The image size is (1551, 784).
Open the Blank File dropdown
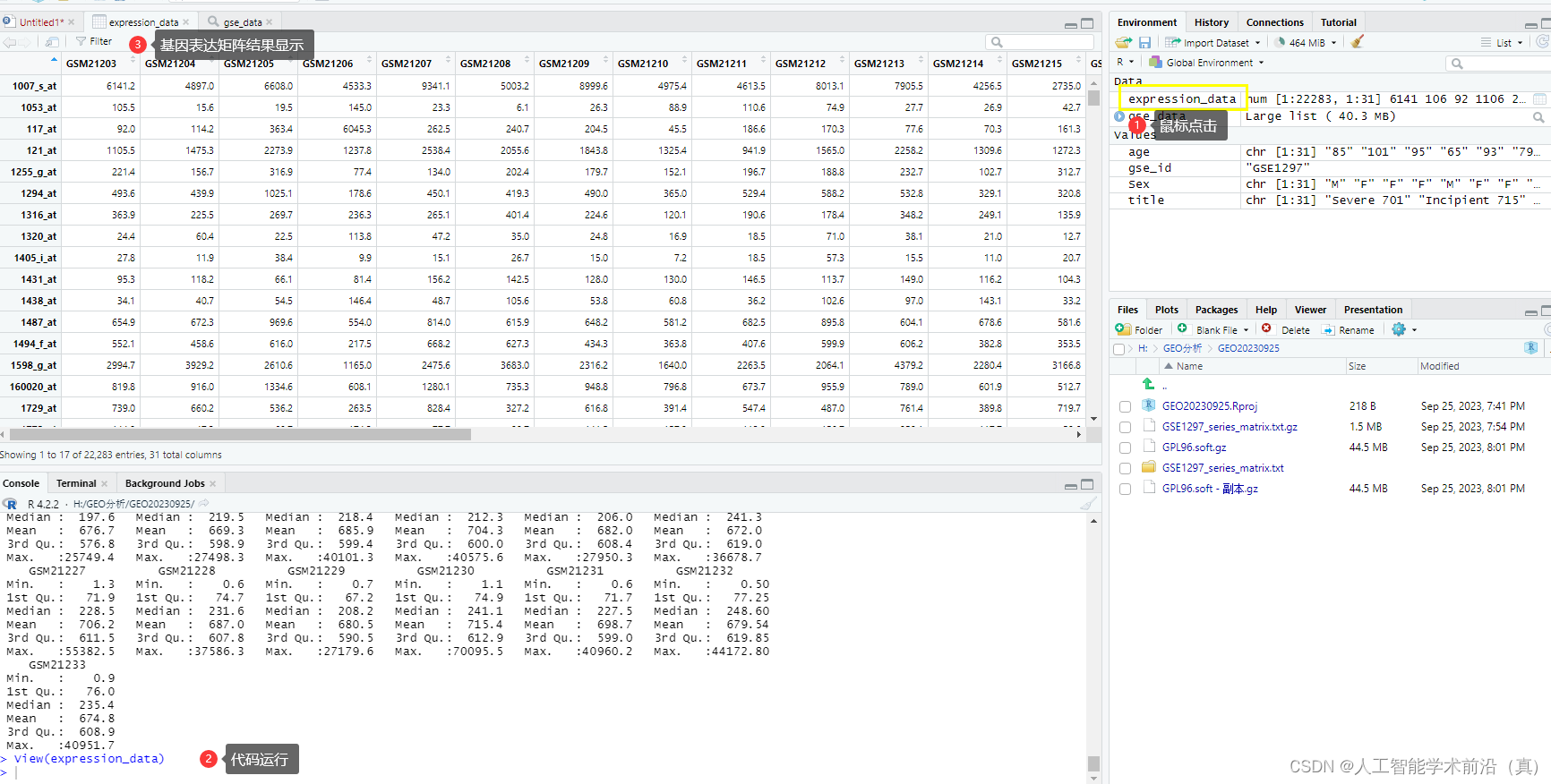pos(1213,329)
